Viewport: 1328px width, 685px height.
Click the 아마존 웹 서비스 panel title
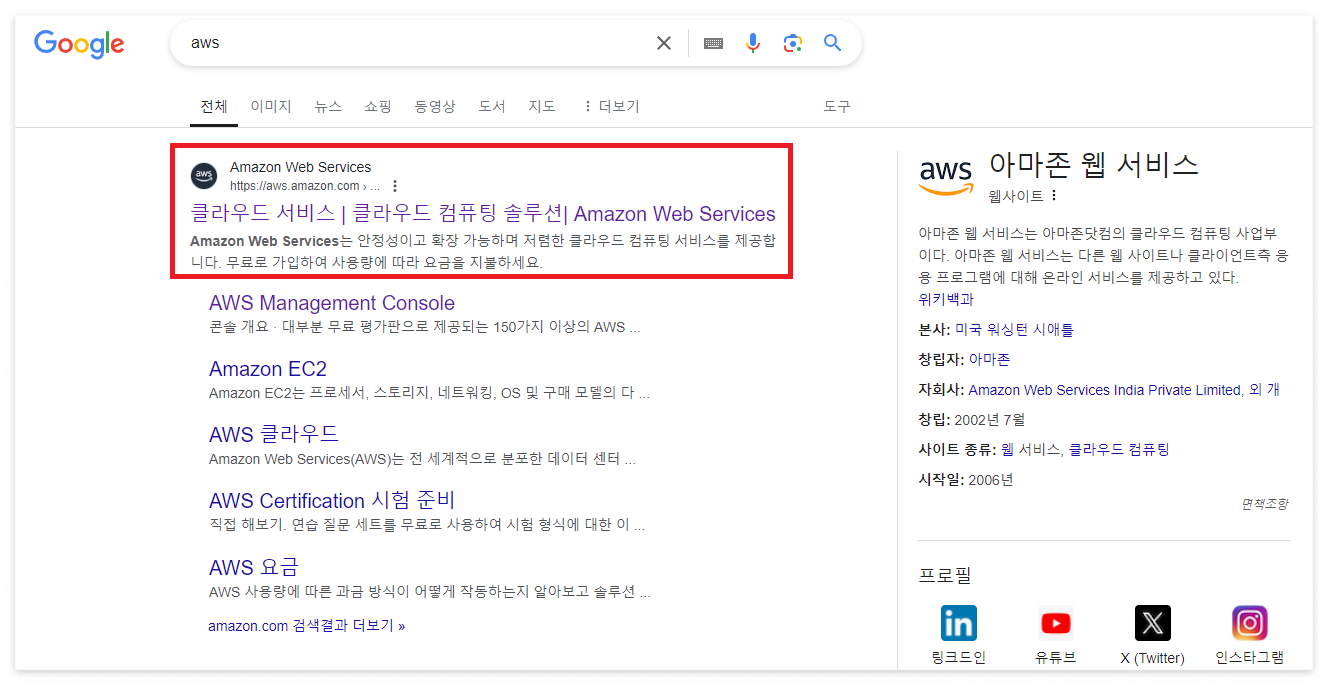click(1093, 164)
